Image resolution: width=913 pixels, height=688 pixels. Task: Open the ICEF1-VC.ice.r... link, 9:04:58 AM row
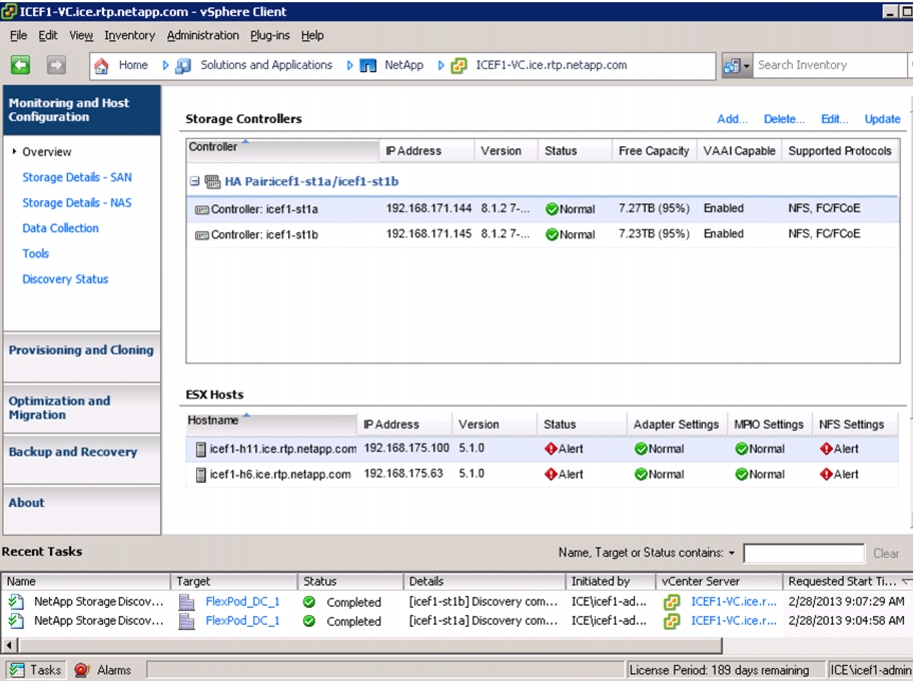[734, 621]
